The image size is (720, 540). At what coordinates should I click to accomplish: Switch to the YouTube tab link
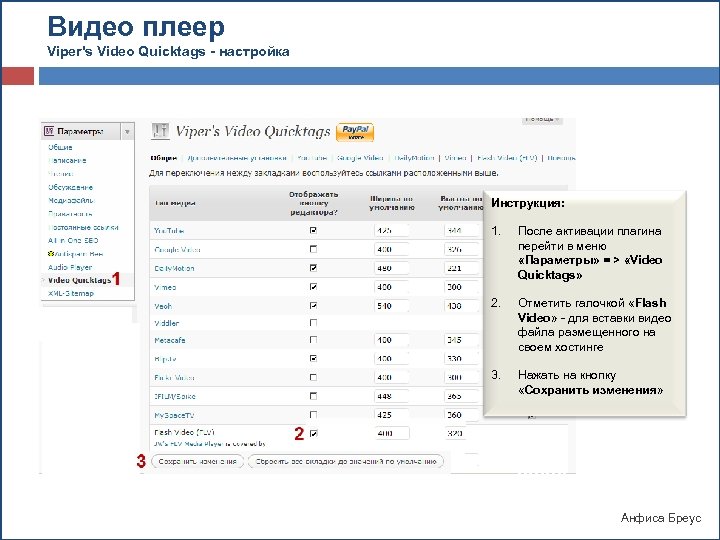pyautogui.click(x=312, y=158)
